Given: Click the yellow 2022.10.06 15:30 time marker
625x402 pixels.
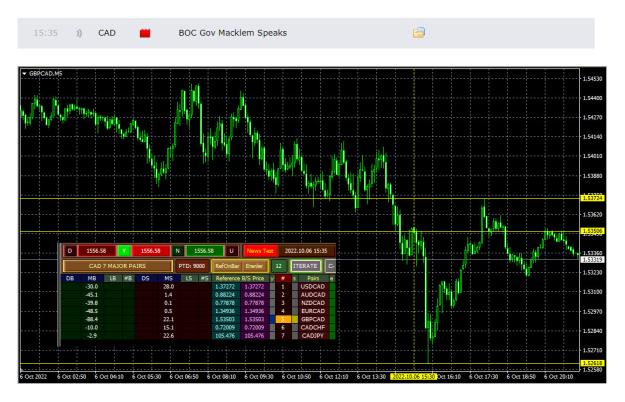Looking at the screenshot, I should [414, 377].
